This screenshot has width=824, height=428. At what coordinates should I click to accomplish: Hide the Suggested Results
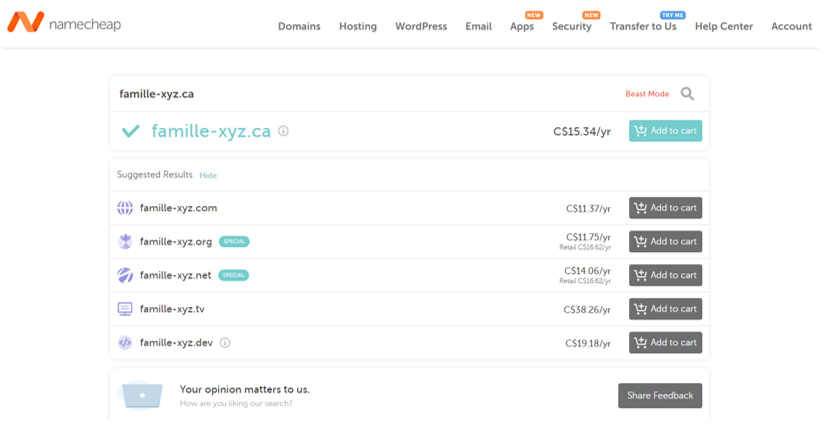tap(208, 175)
